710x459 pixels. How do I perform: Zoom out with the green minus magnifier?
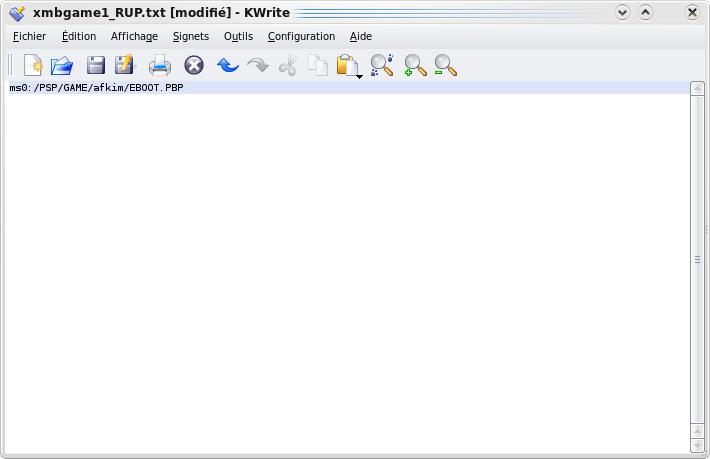[446, 65]
